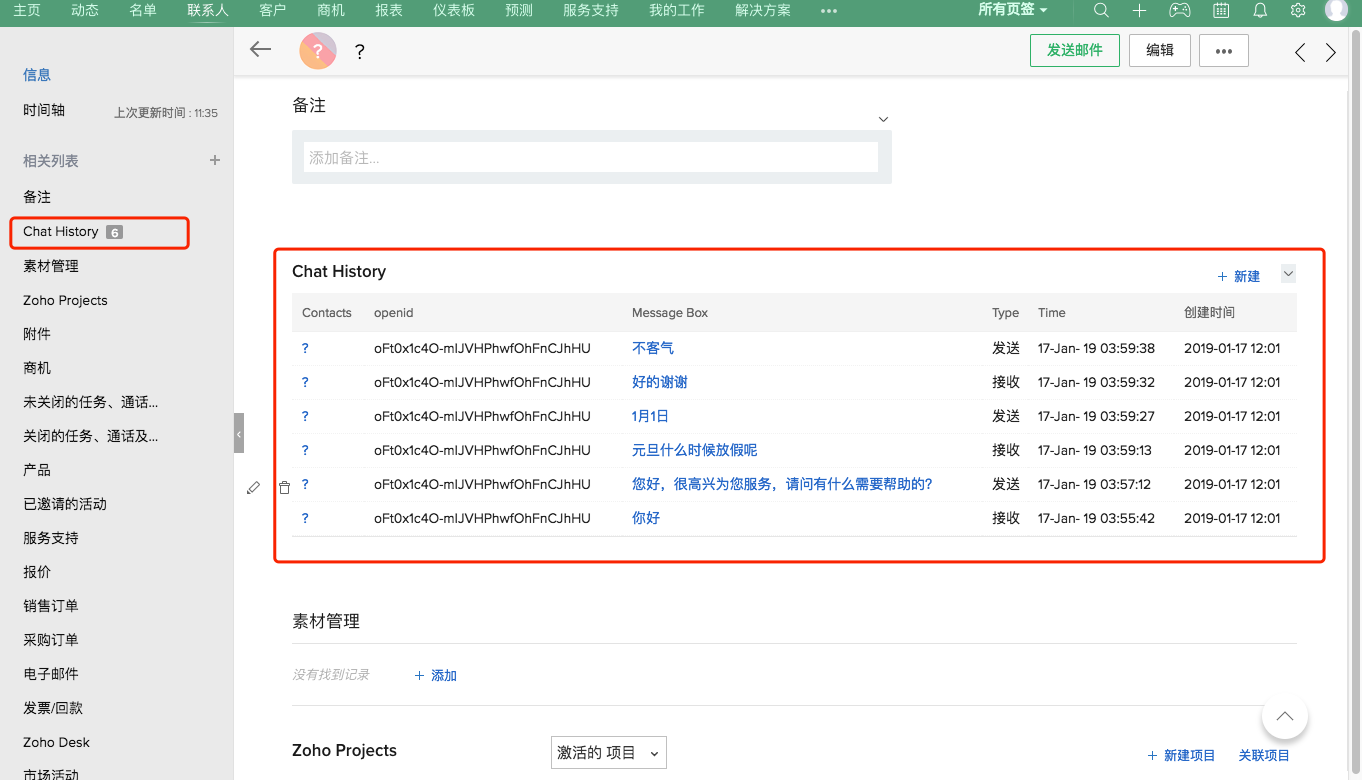
Task: Open the calendar from the top bar
Action: point(1221,11)
